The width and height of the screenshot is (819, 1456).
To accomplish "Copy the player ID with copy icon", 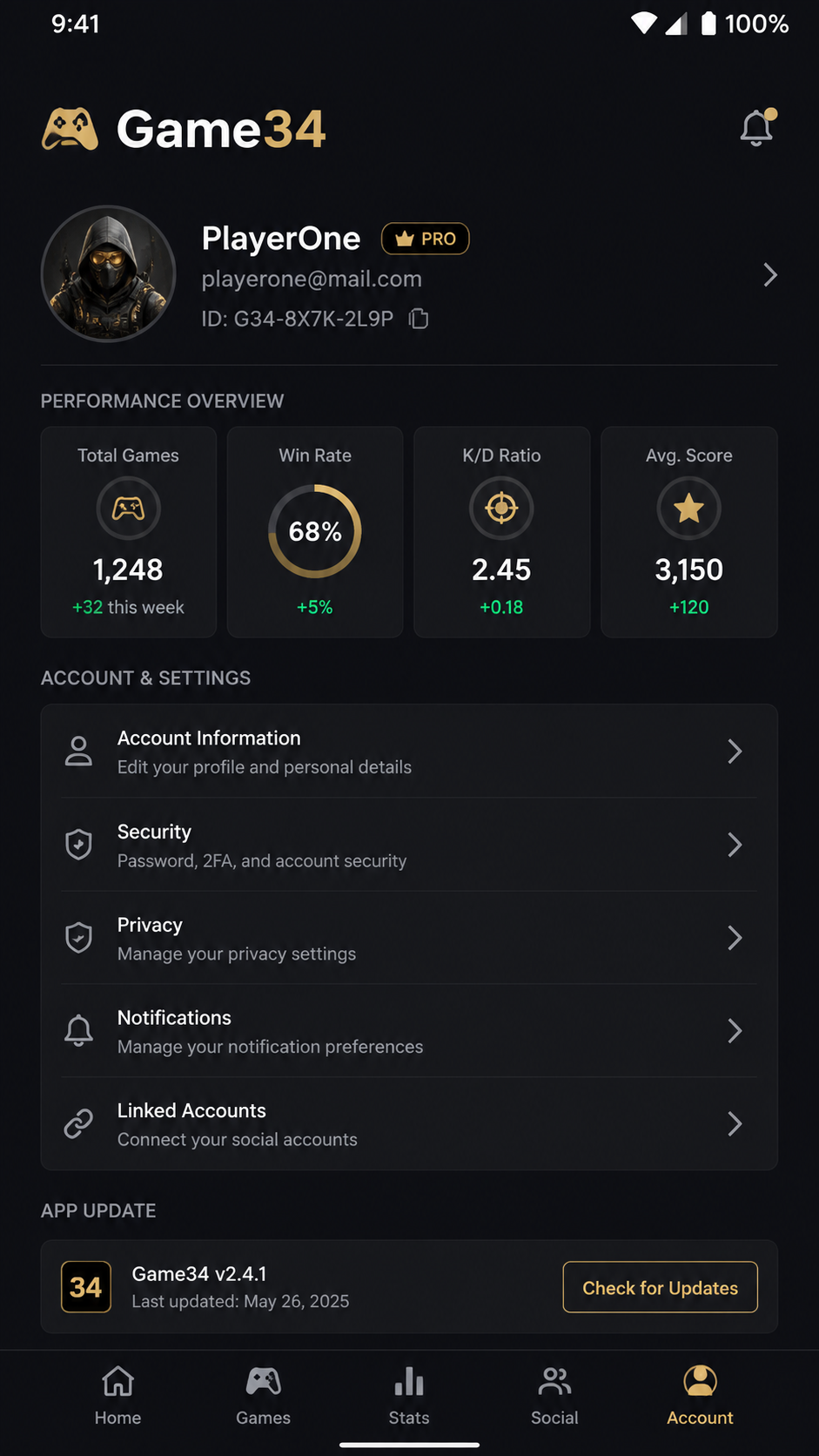I will [x=419, y=319].
